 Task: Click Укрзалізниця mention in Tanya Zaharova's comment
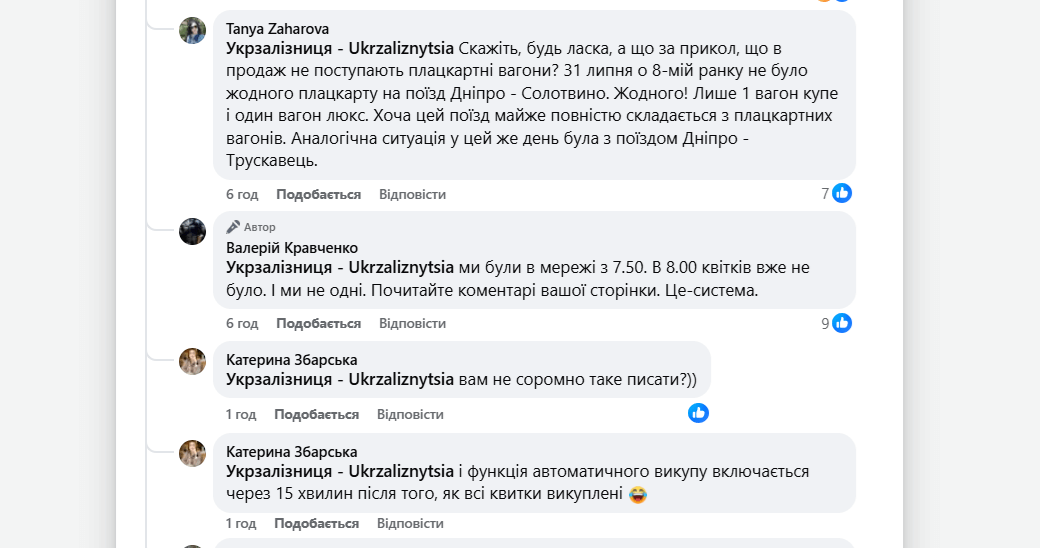[340, 49]
